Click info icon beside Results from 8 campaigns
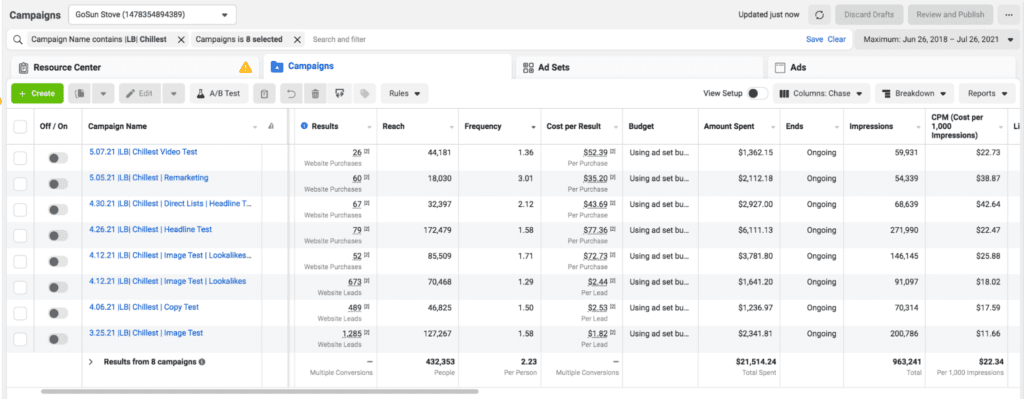The width and height of the screenshot is (1024, 399). coord(202,361)
